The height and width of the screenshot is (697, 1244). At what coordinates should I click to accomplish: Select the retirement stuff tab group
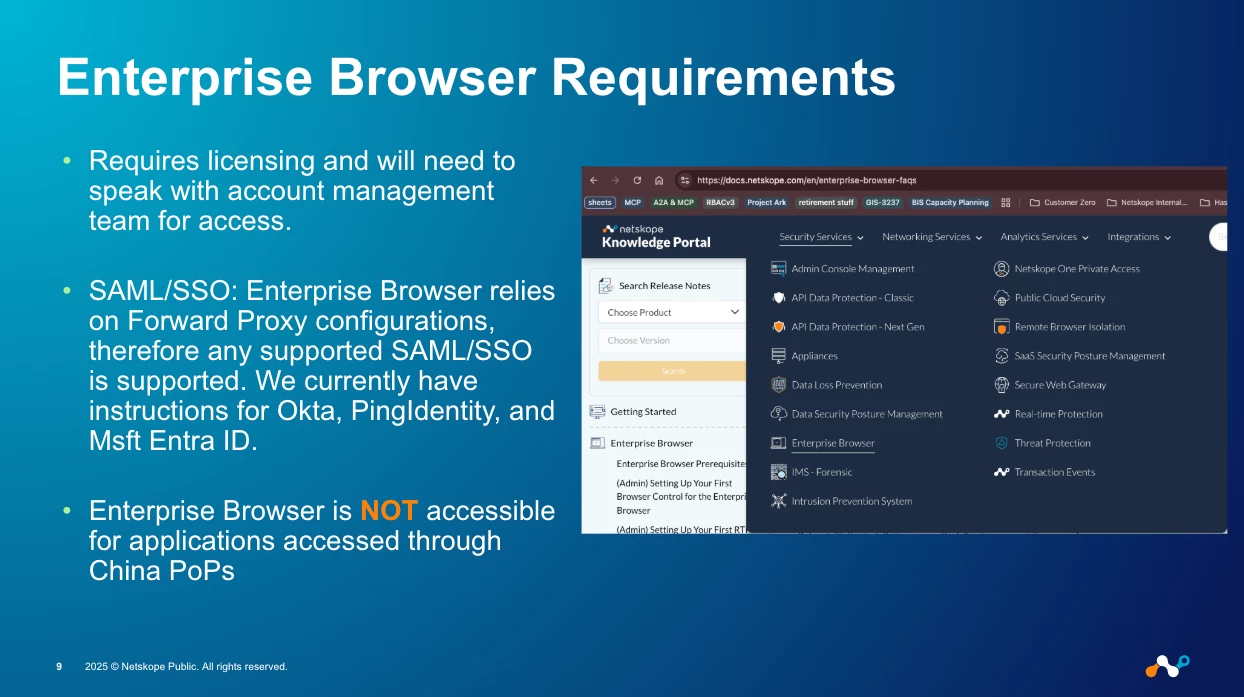click(x=826, y=202)
